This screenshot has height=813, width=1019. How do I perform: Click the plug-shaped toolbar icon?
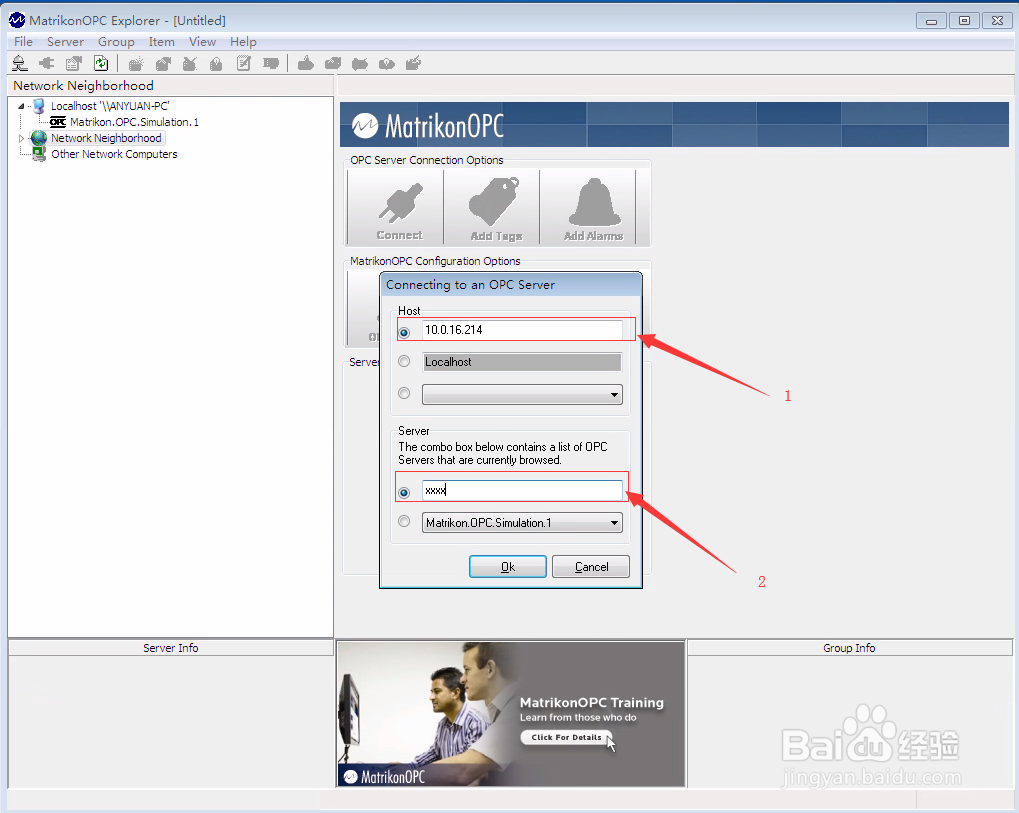[x=47, y=63]
